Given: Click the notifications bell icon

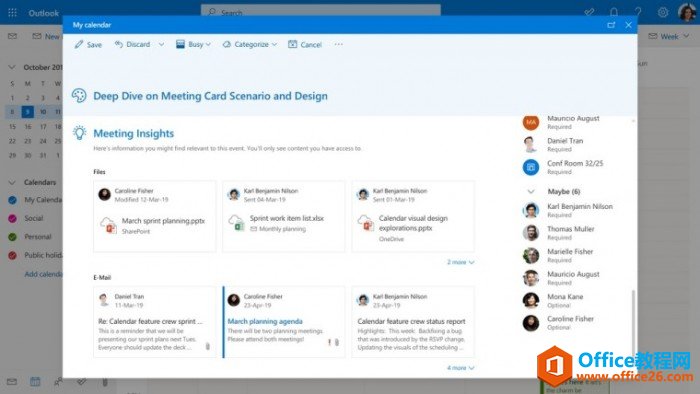Looking at the screenshot, I should (614, 12).
